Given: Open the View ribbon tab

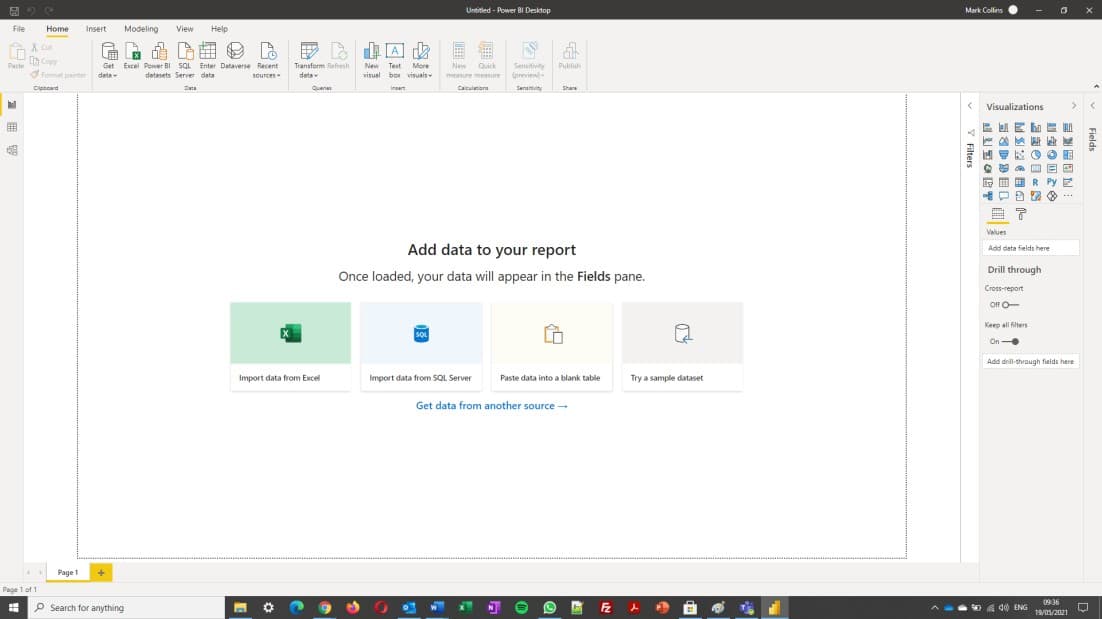Looking at the screenshot, I should pos(185,29).
